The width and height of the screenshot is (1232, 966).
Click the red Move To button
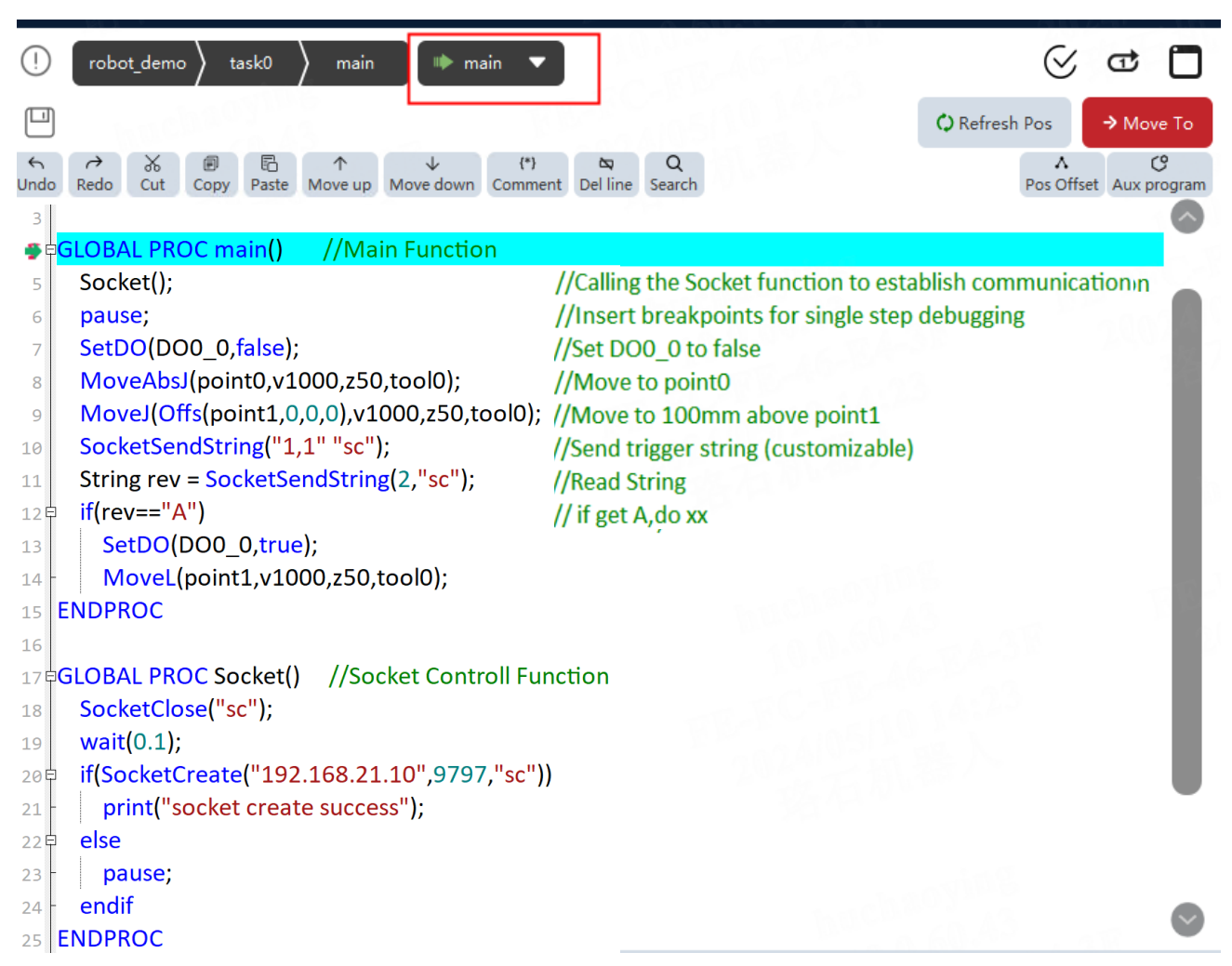click(x=1147, y=123)
